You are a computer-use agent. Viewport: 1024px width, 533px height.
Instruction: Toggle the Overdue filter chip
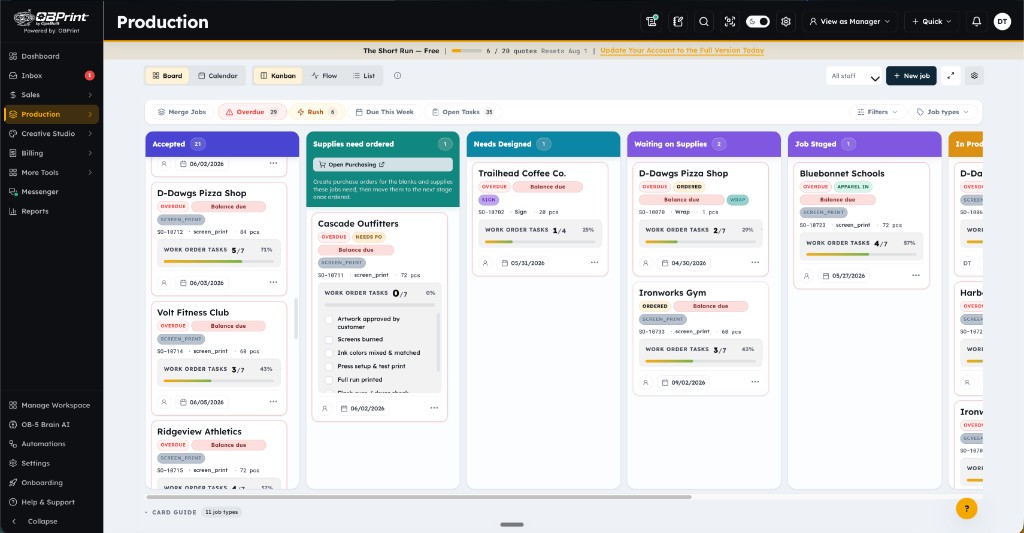251,112
